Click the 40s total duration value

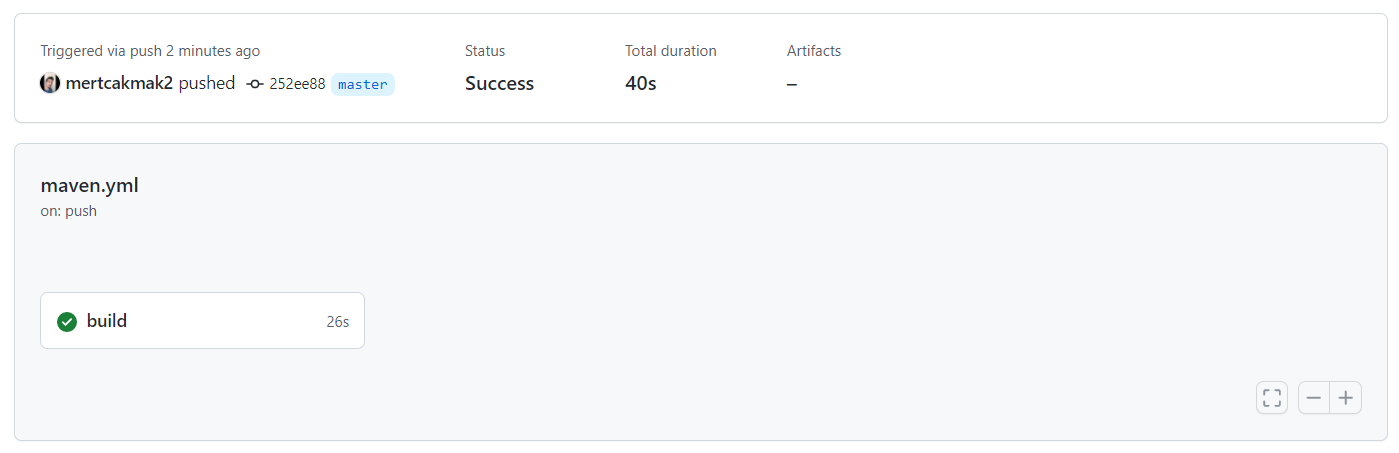(x=641, y=84)
